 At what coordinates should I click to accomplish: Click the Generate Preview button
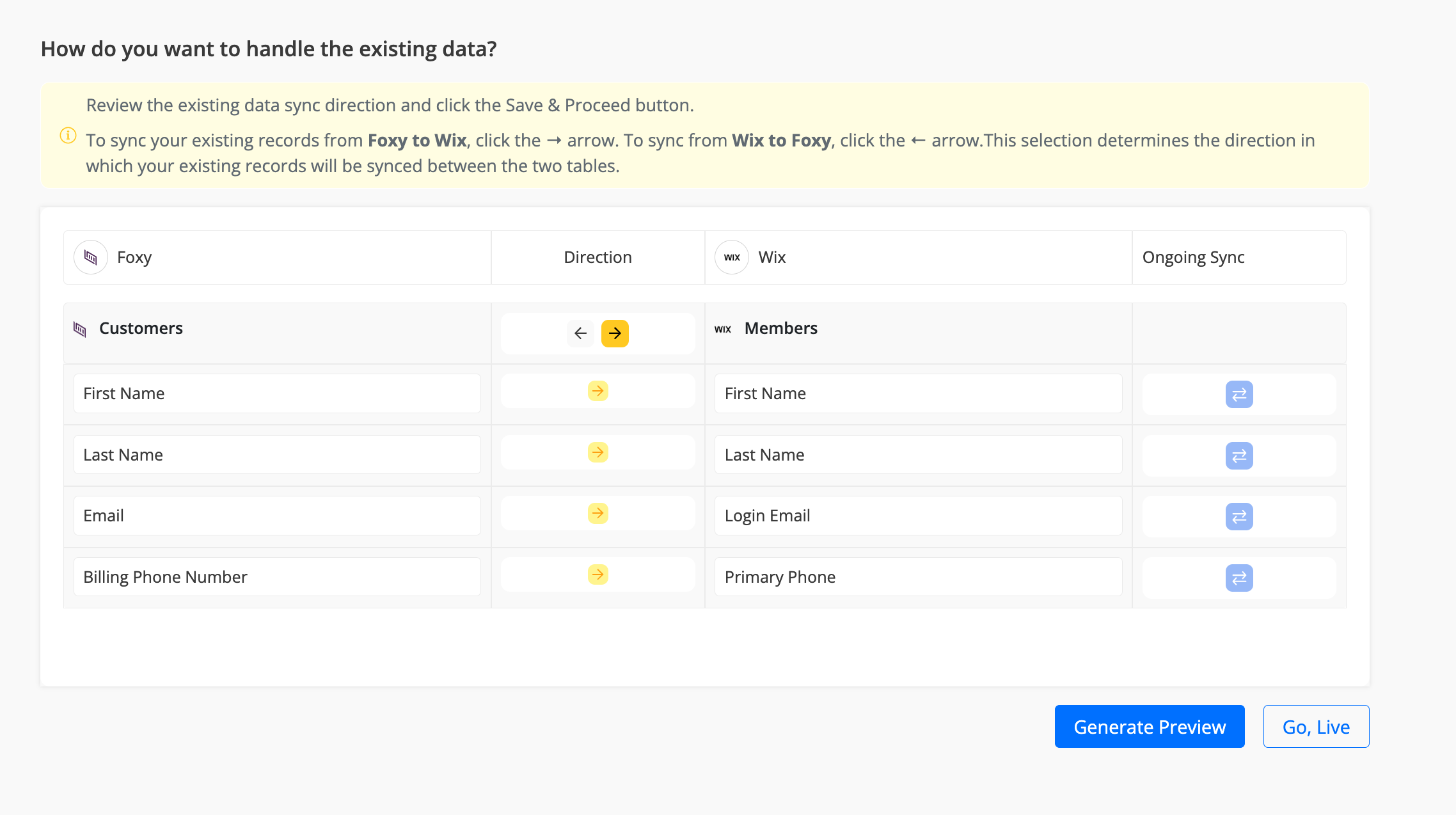pyautogui.click(x=1150, y=727)
